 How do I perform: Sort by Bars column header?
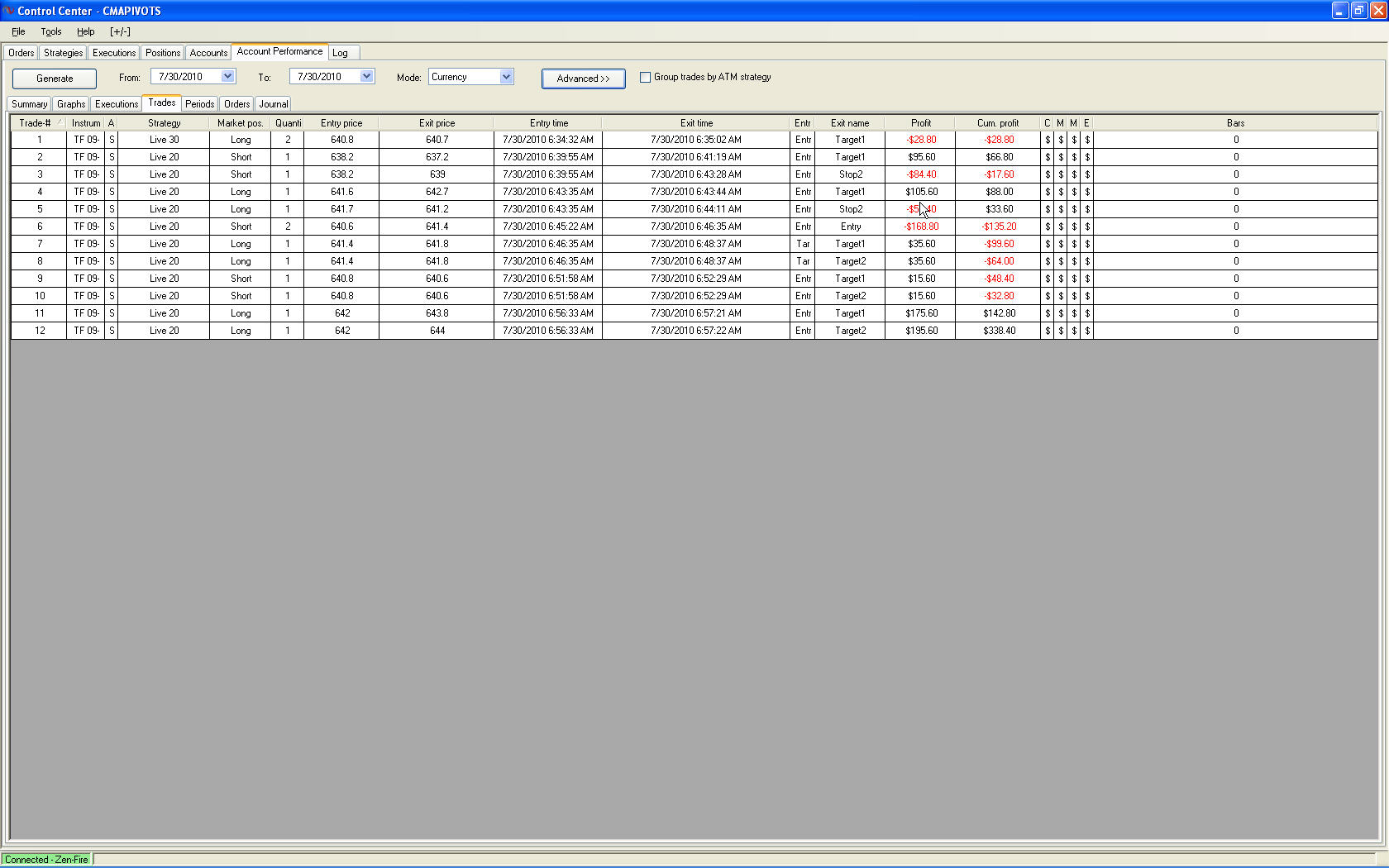[x=1235, y=123]
